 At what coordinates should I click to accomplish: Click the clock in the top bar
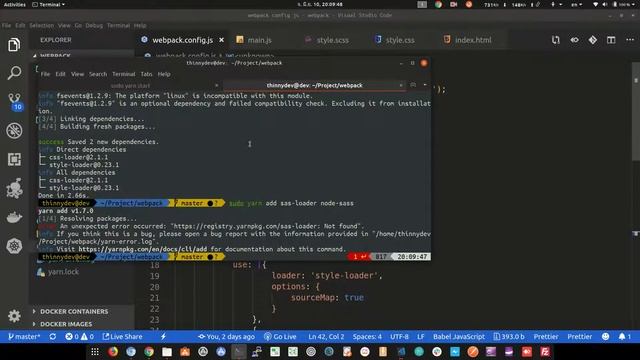[x=320, y=4]
